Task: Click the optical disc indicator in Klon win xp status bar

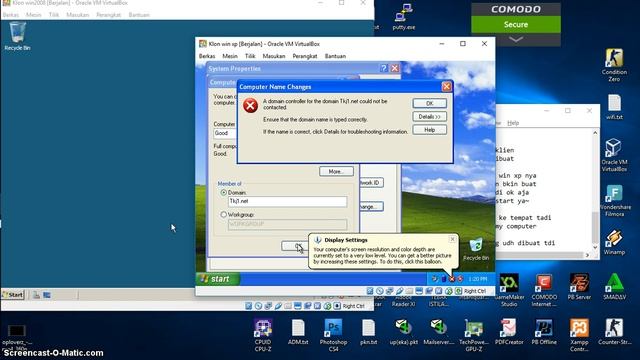Action: (x=380, y=291)
